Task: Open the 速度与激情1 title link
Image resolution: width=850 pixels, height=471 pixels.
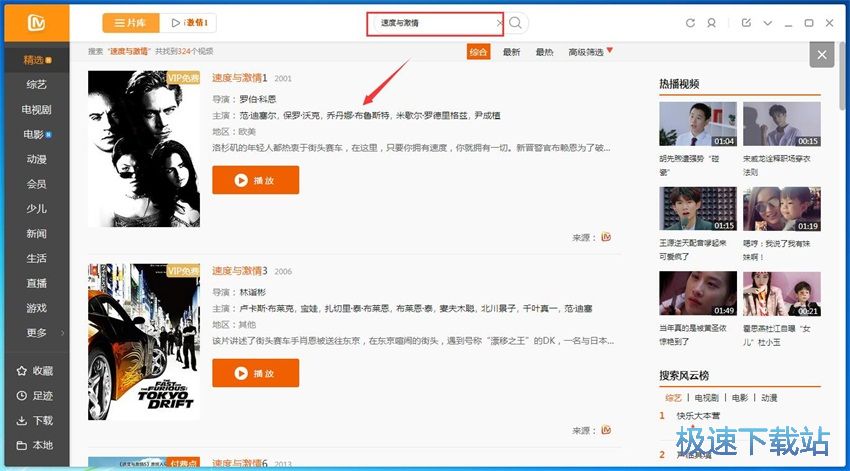Action: (240, 78)
